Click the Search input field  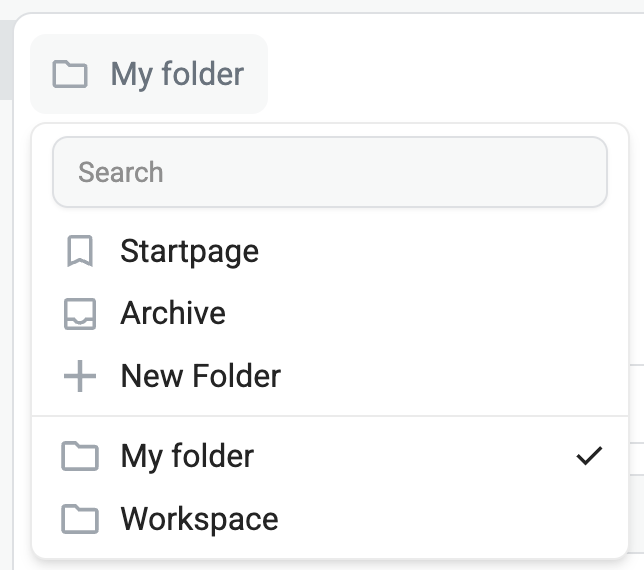[x=330, y=172]
